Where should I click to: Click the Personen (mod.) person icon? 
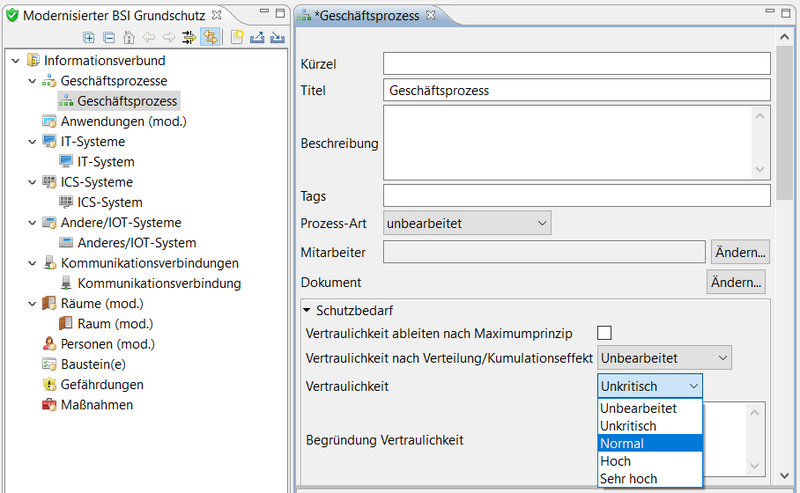pyautogui.click(x=49, y=344)
